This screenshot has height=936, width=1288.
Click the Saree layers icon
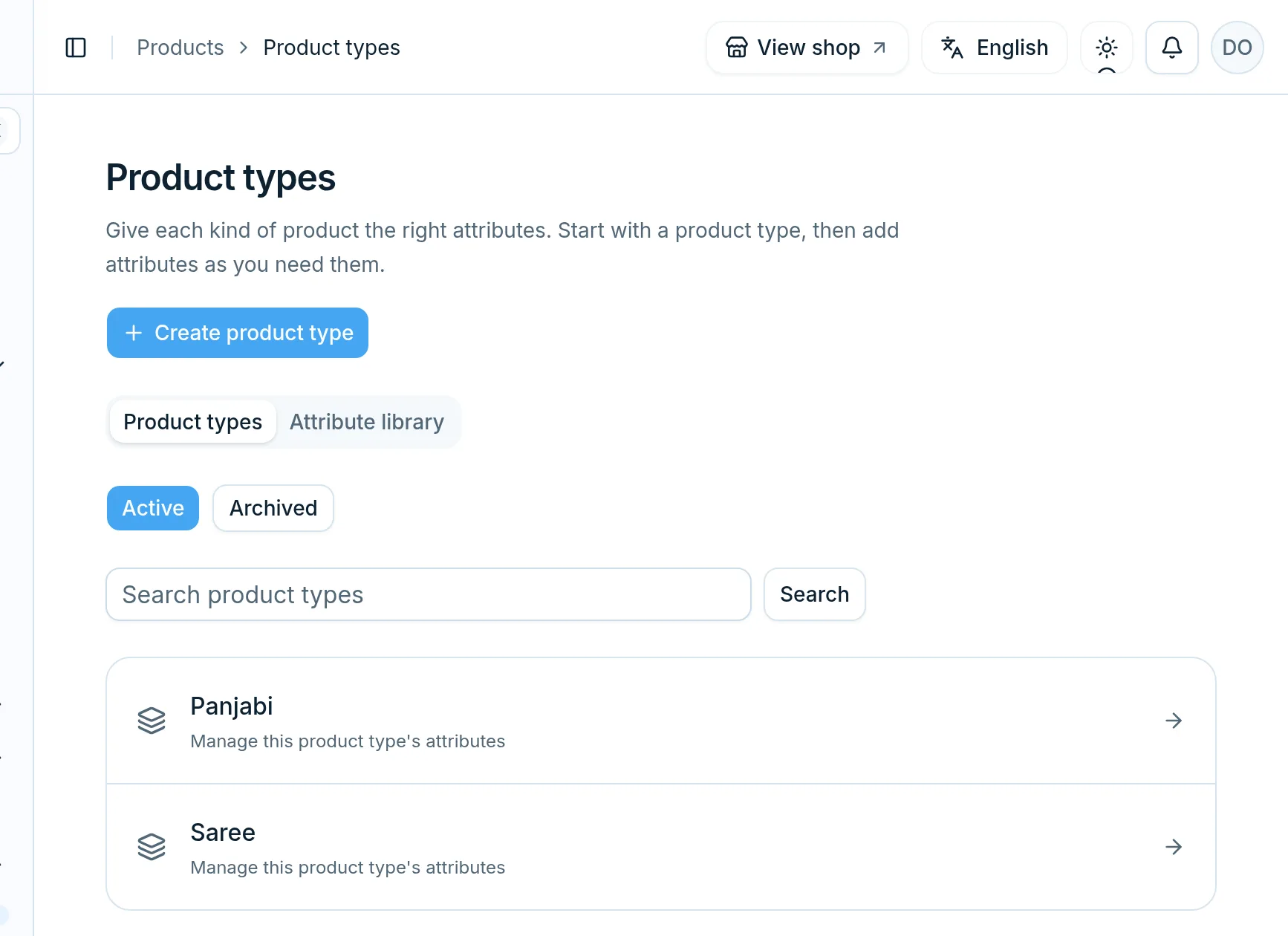pos(152,847)
